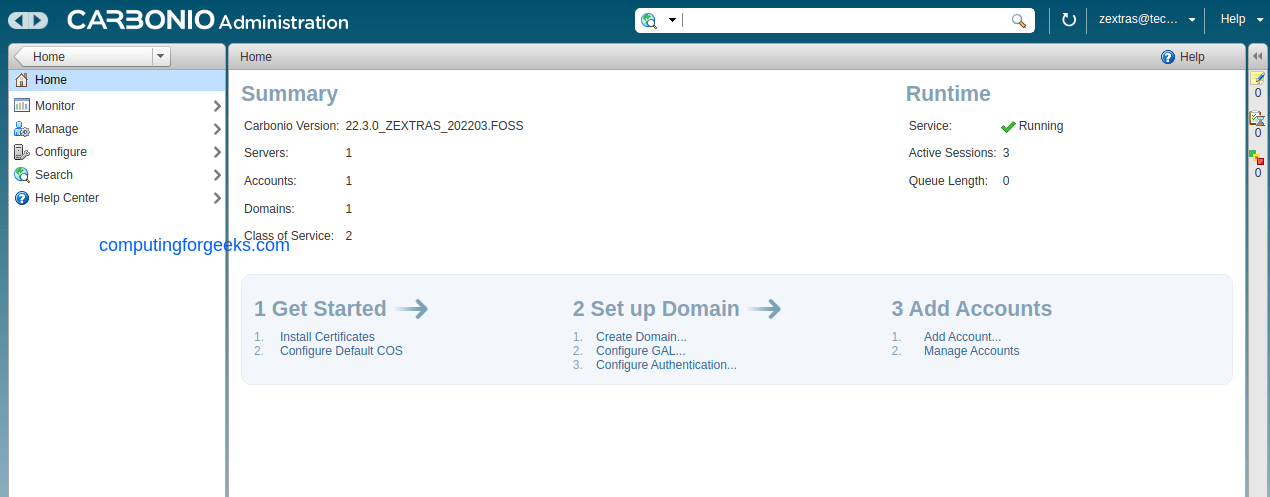This screenshot has width=1270, height=497.
Task: Click the Runtime heading
Action: (948, 94)
